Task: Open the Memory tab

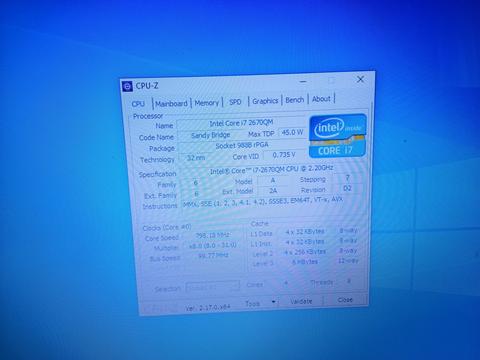Action: [x=207, y=103]
